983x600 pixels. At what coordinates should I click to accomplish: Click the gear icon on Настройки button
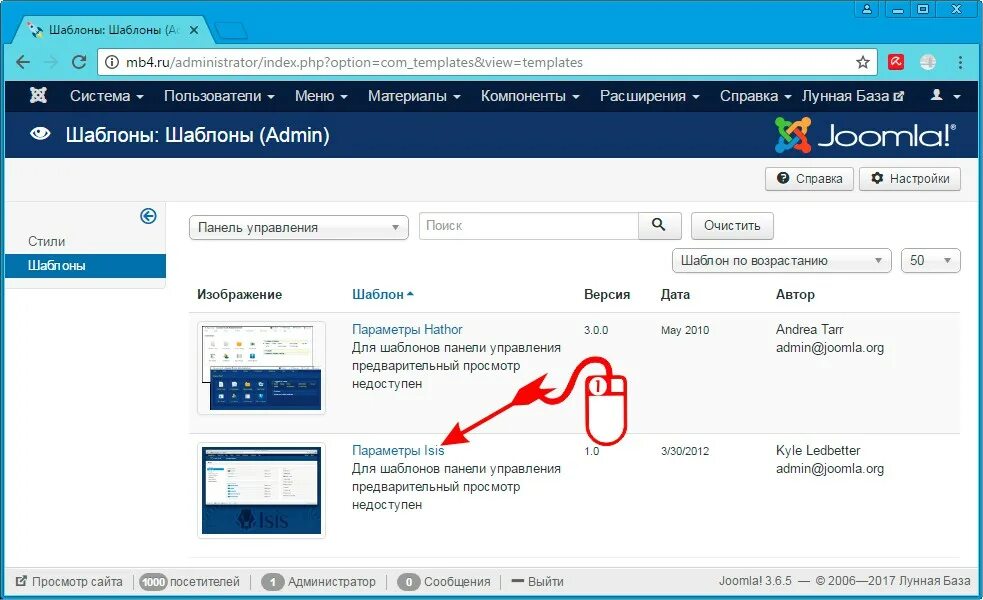876,179
